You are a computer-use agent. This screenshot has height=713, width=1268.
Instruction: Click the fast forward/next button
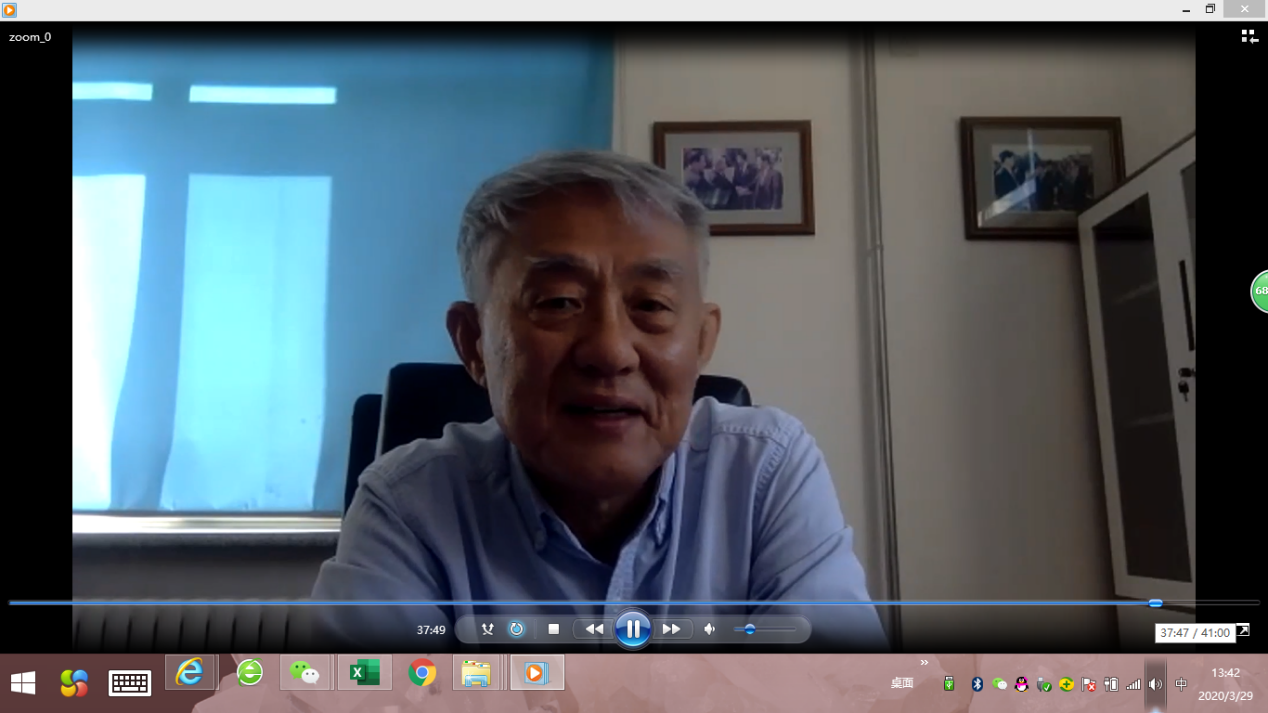tap(671, 629)
